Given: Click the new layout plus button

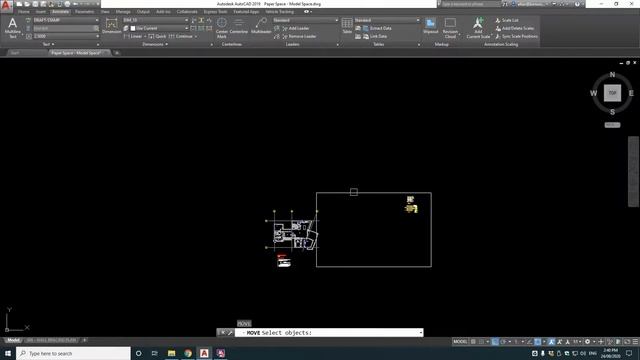Looking at the screenshot, I should [84, 340].
